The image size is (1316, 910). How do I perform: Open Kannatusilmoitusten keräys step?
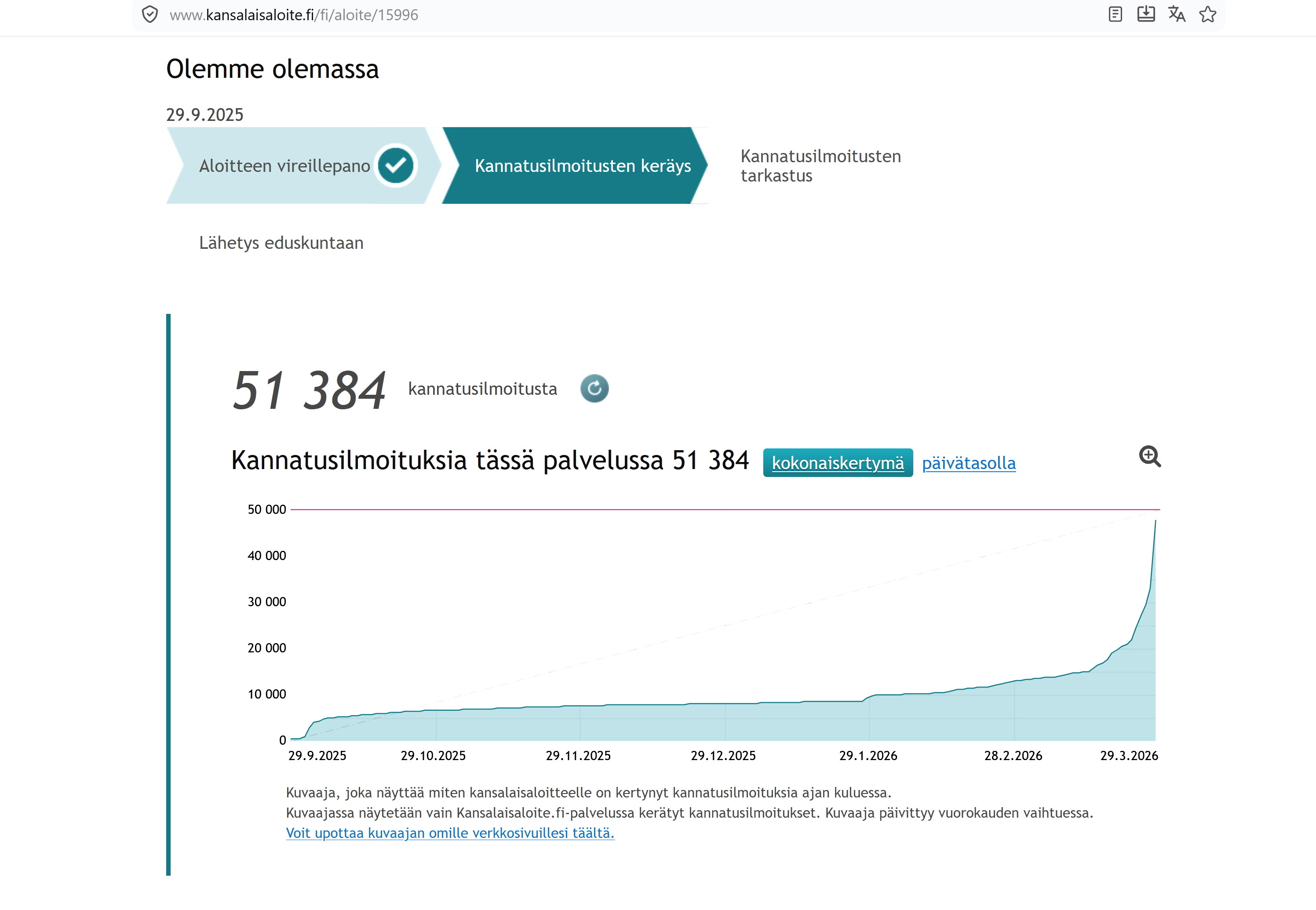[582, 166]
